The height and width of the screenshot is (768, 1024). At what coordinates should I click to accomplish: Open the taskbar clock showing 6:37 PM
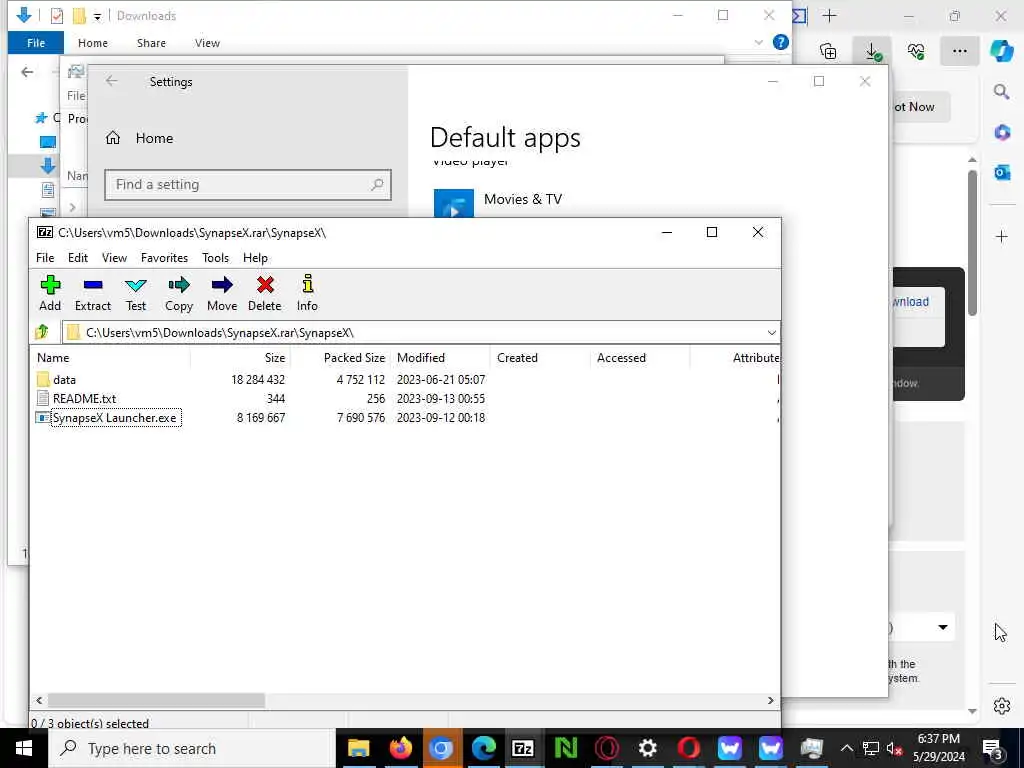click(x=938, y=748)
